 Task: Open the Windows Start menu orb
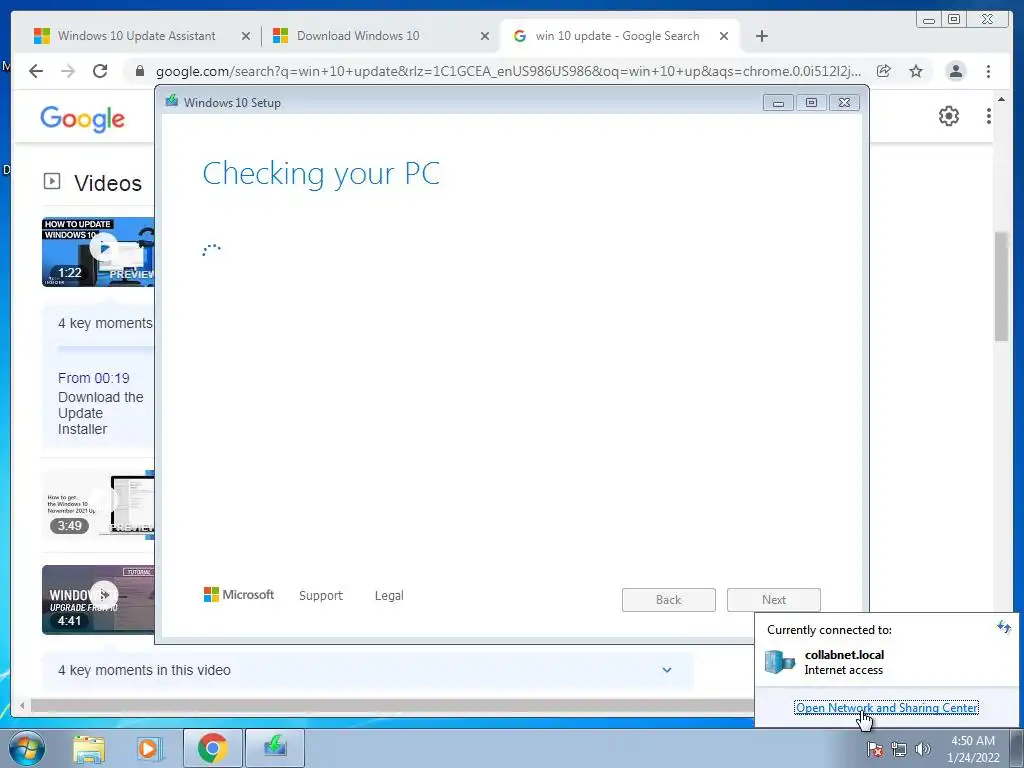[26, 748]
